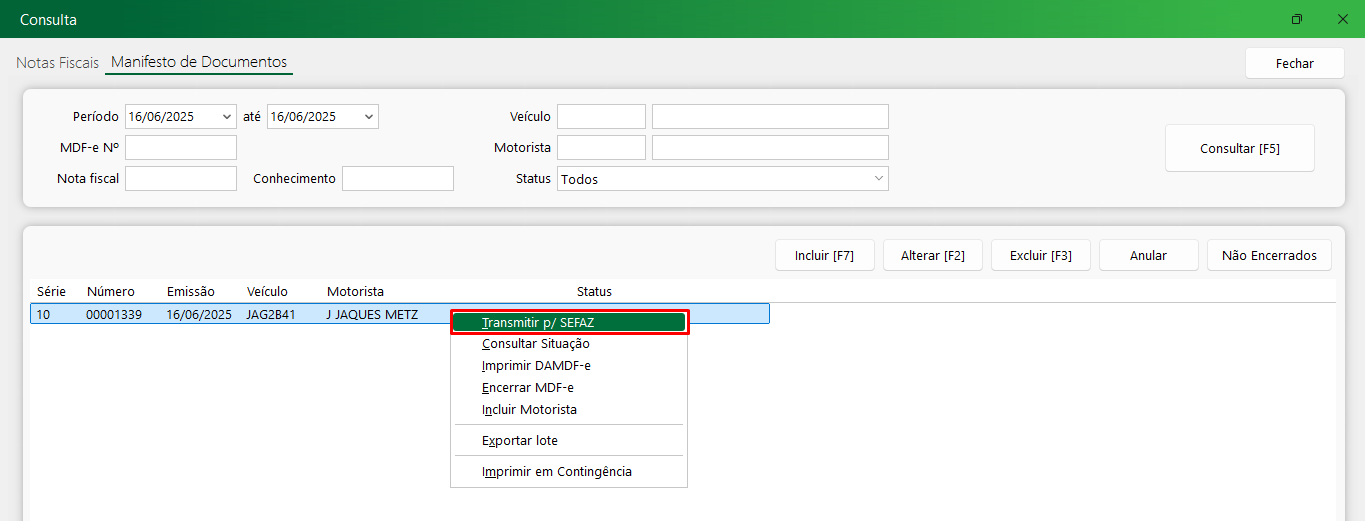Click the Nota fiscal input field
The height and width of the screenshot is (521, 1365).
(x=181, y=179)
